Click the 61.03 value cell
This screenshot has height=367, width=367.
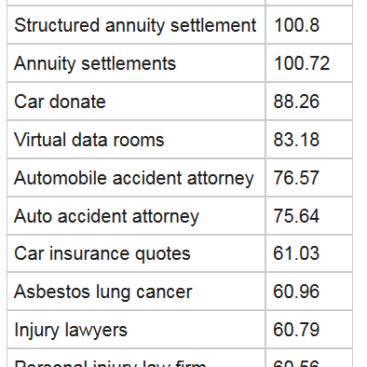pyautogui.click(x=309, y=254)
